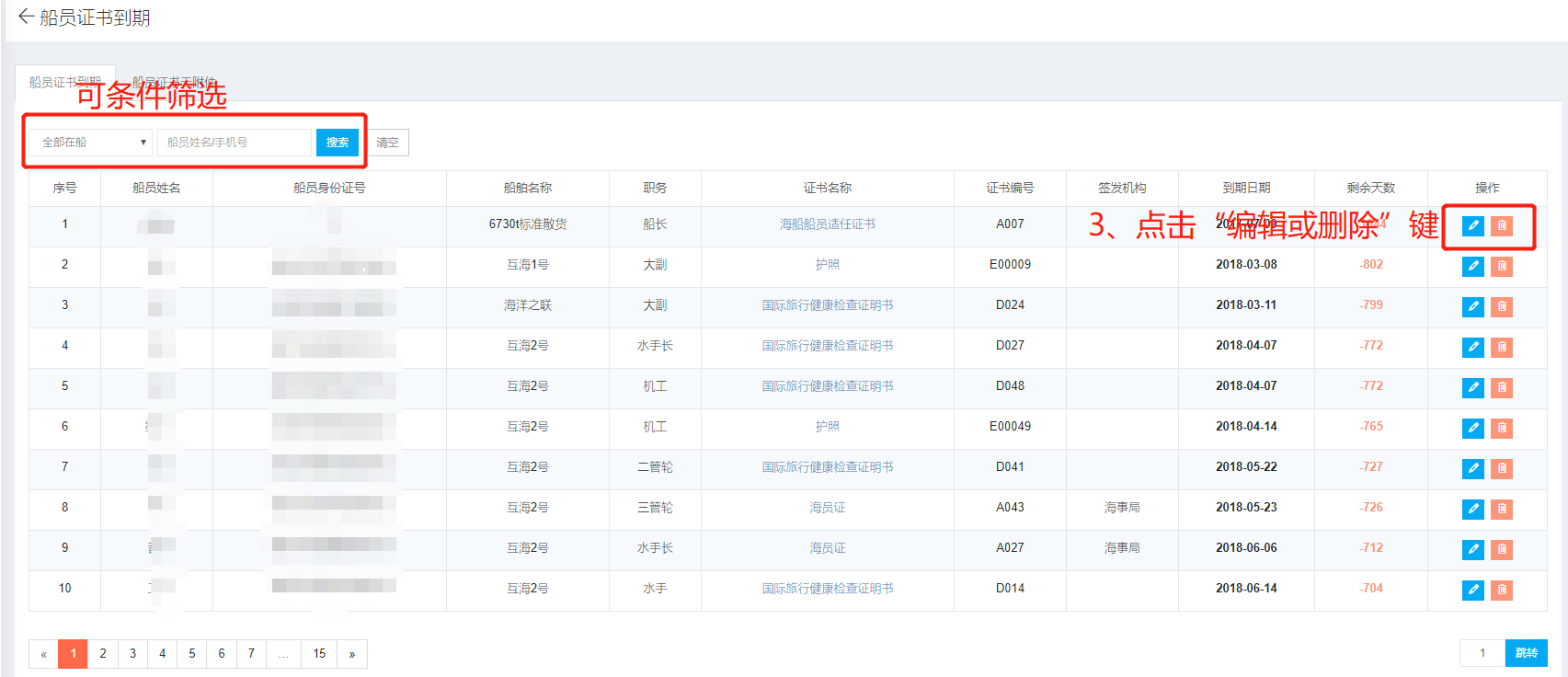
Task: Select page 2 in pagination
Action: 103,654
